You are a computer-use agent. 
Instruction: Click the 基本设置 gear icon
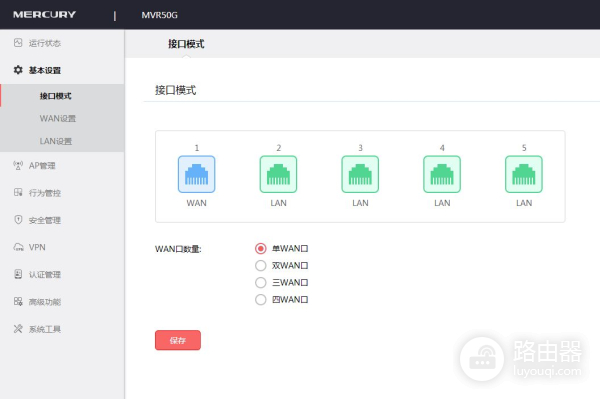point(18,70)
